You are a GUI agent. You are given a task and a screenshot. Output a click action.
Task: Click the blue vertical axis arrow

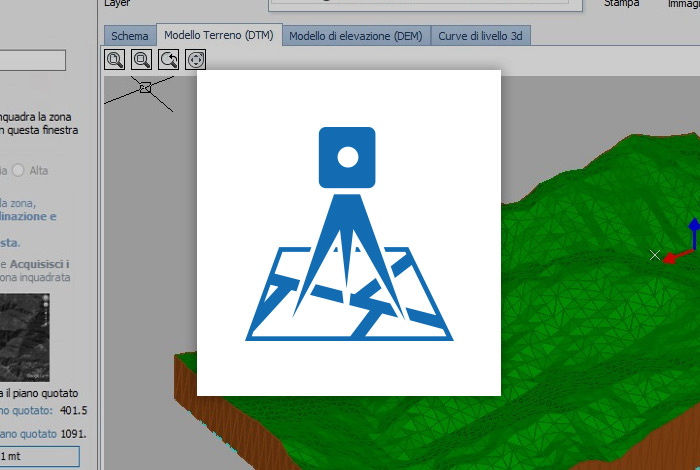coord(695,228)
